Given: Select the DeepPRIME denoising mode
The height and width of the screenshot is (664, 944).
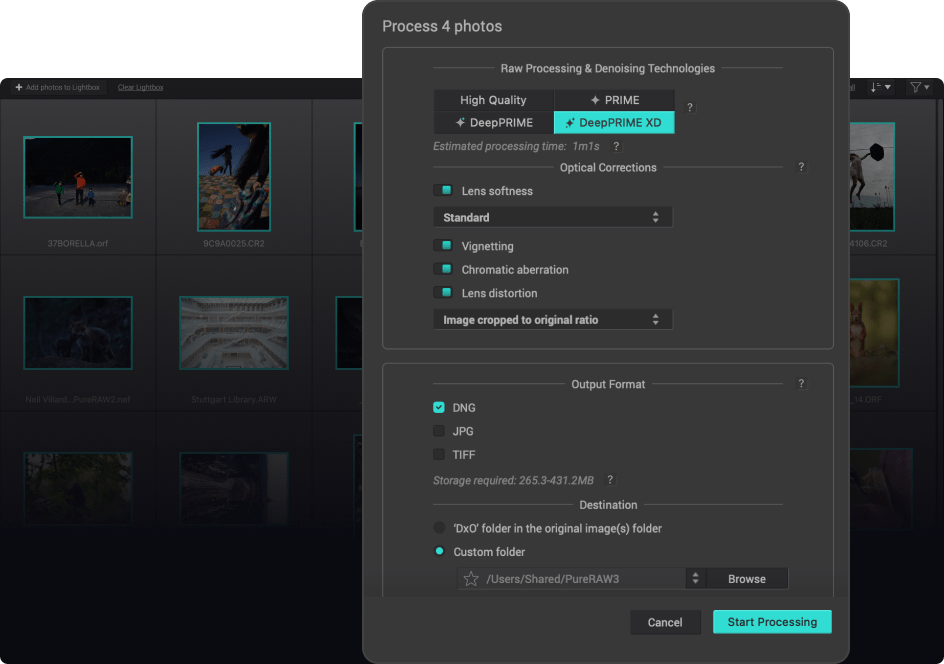Looking at the screenshot, I should (x=494, y=123).
